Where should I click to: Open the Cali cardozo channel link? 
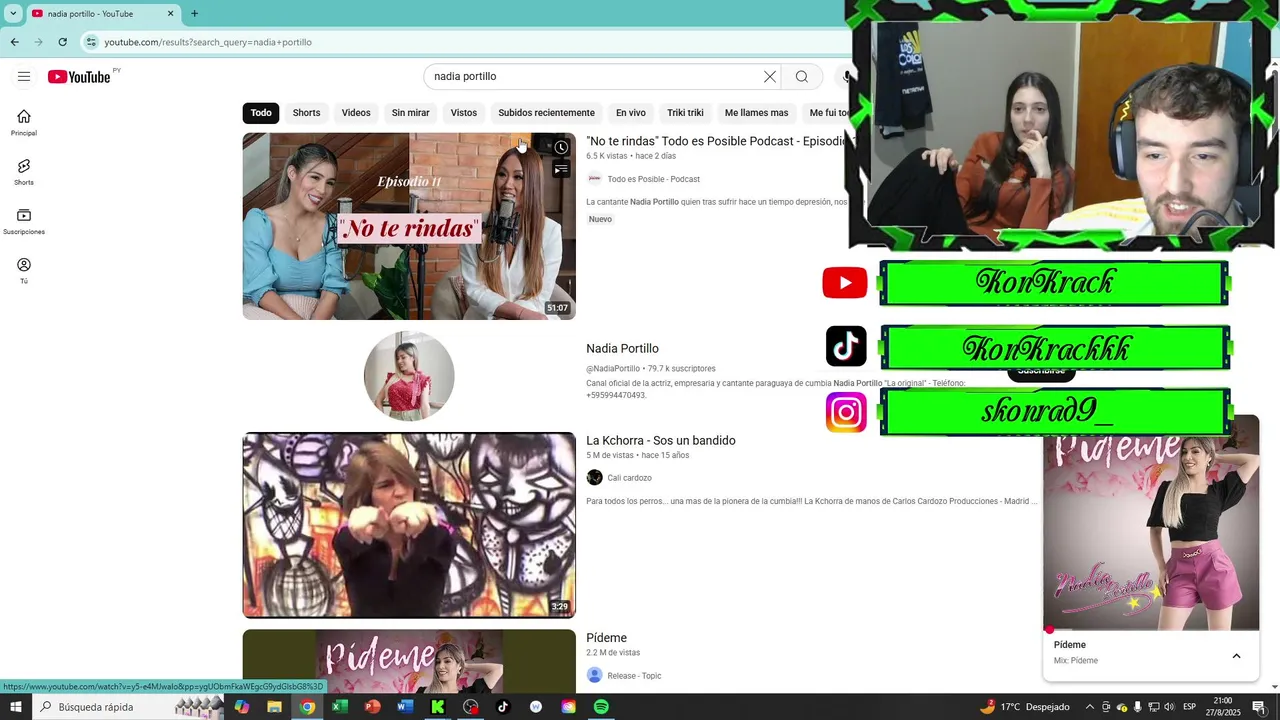pyautogui.click(x=629, y=478)
